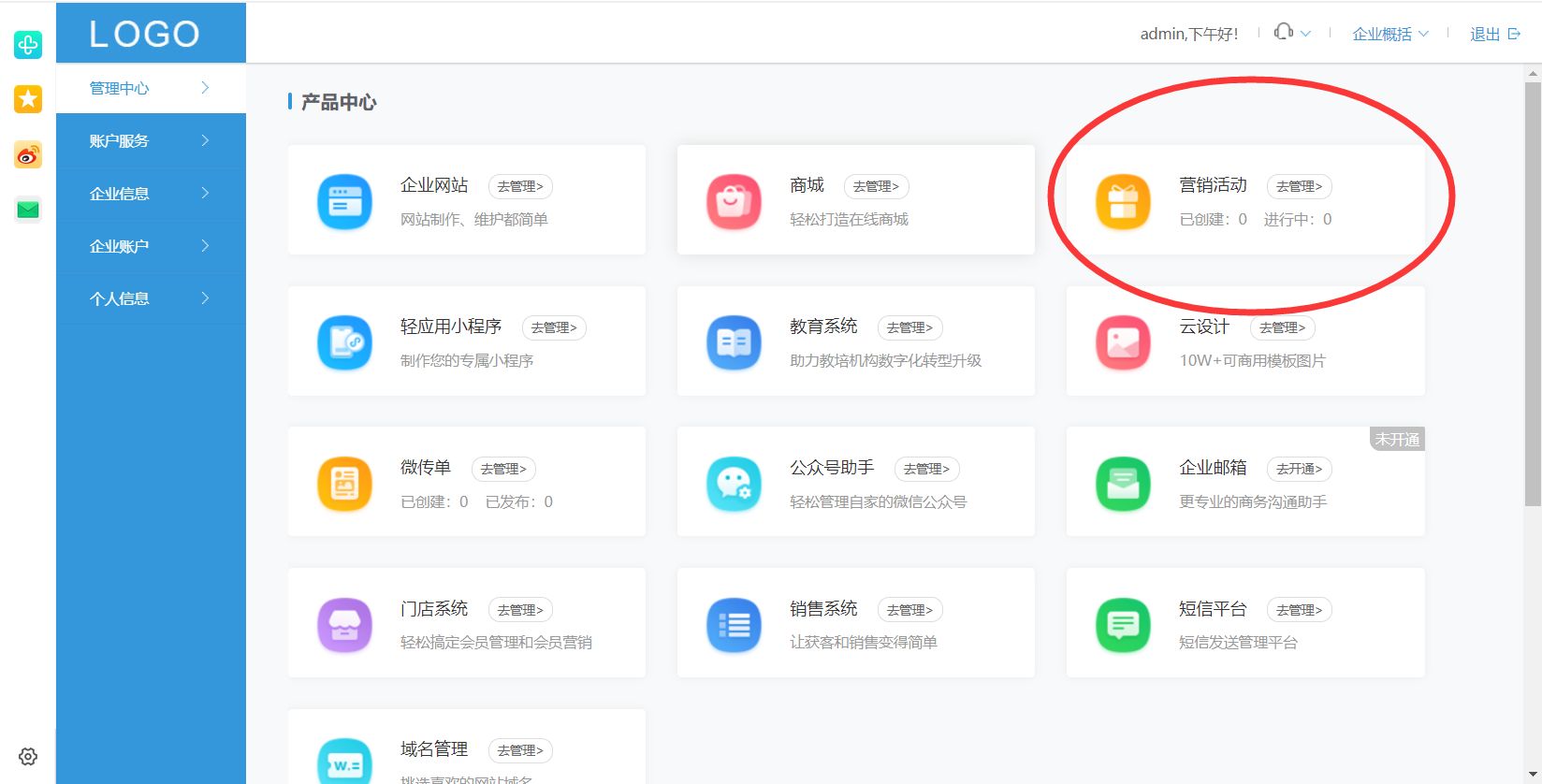The width and height of the screenshot is (1542, 784).
Task: Open the green mail envelope icon
Action: point(28,210)
